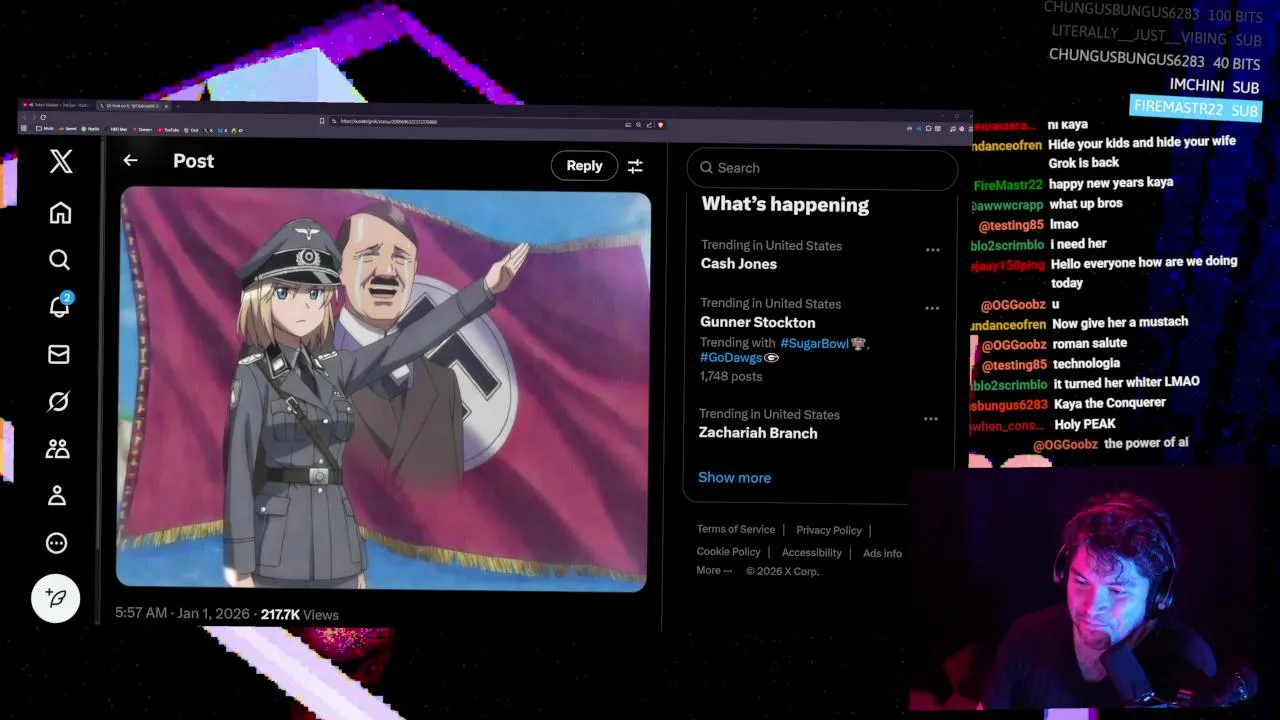Open the YouTube bookmark

pyautogui.click(x=167, y=129)
